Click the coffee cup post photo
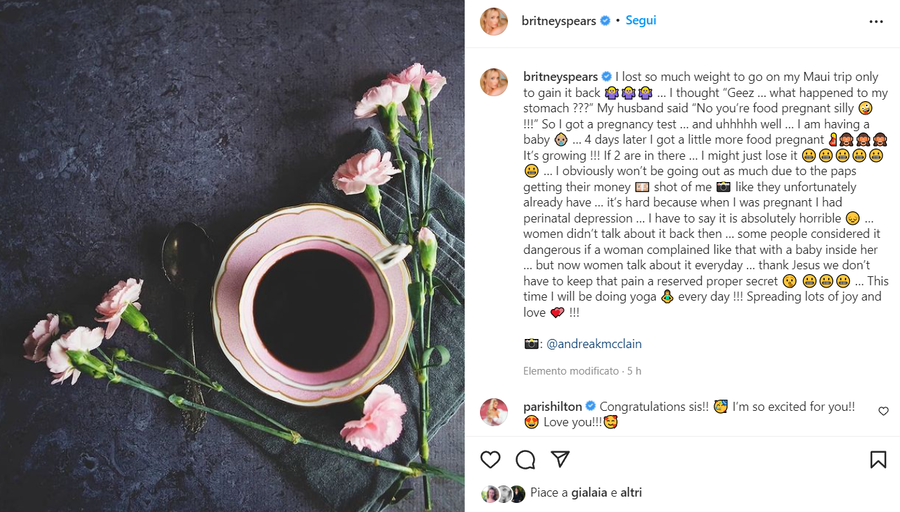This screenshot has height=512, width=900. click(x=232, y=256)
